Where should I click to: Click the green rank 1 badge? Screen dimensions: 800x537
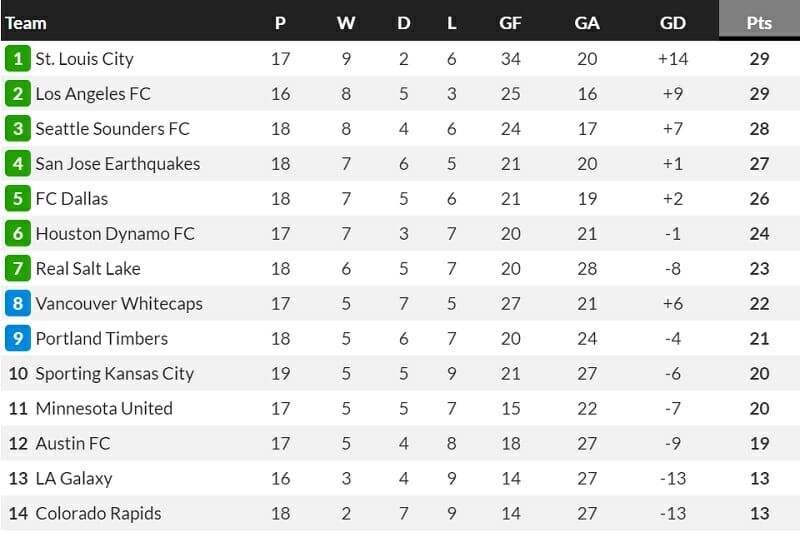click(17, 59)
